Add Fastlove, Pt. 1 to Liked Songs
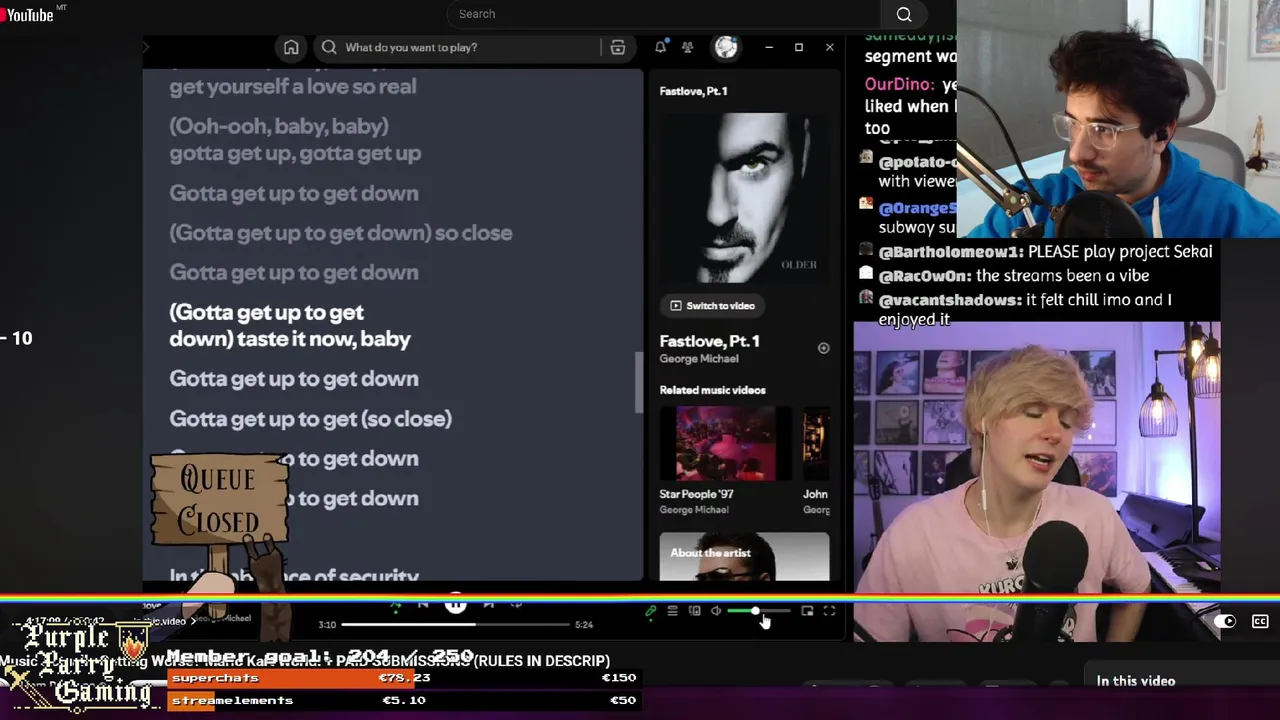 pyautogui.click(x=823, y=348)
